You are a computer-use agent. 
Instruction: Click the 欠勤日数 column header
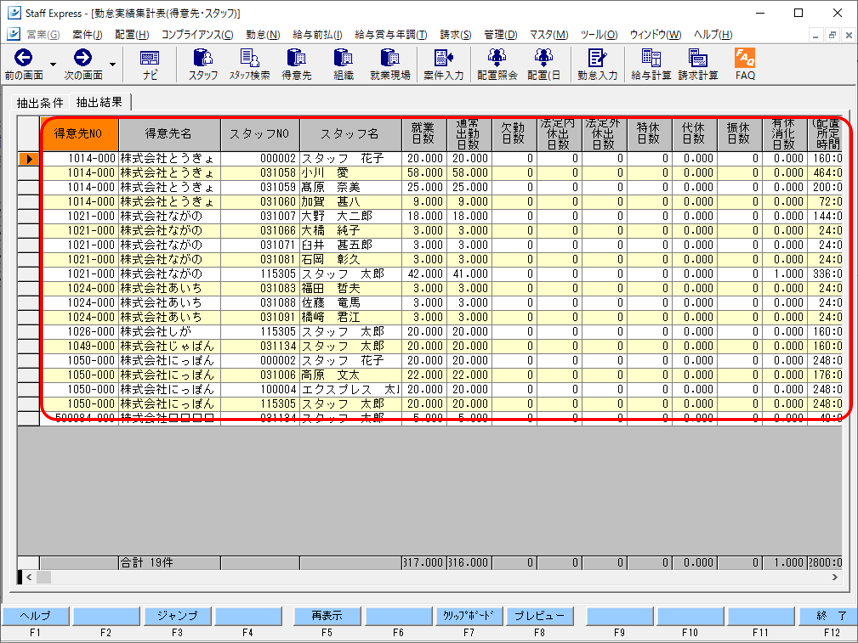click(514, 134)
